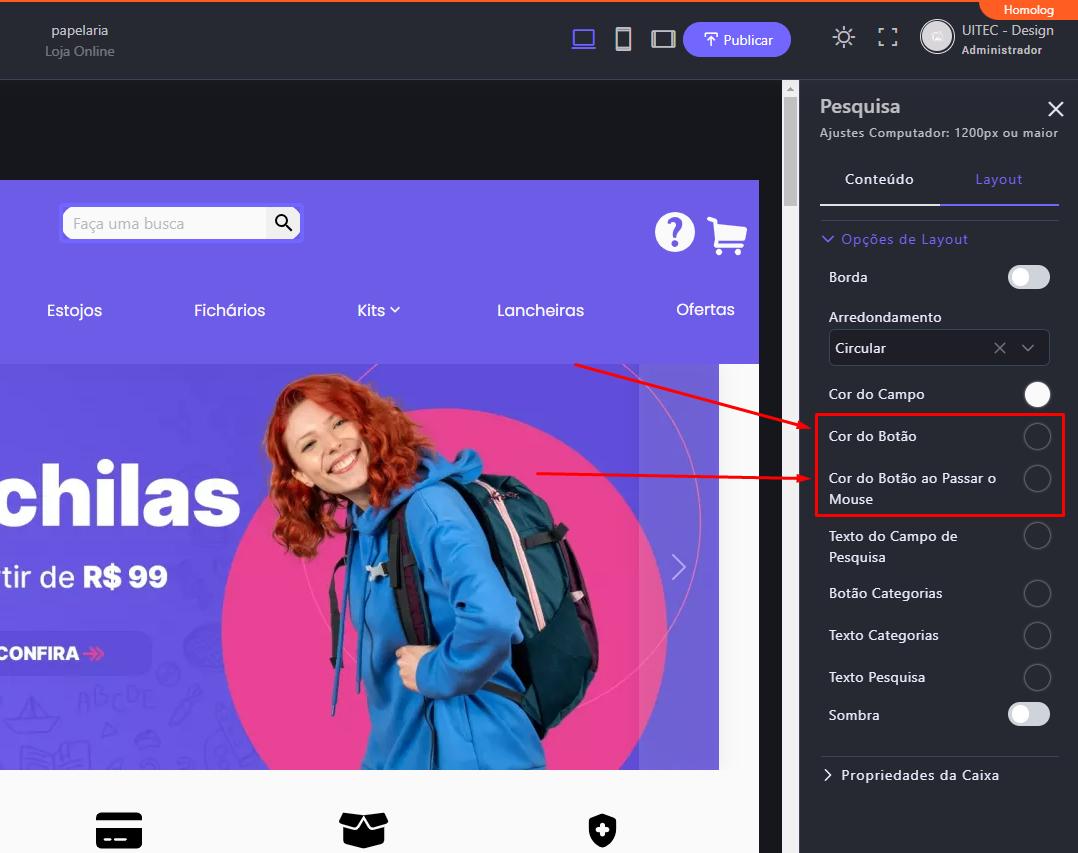Image resolution: width=1078 pixels, height=853 pixels.
Task: Open the help question mark icon
Action: point(674,232)
